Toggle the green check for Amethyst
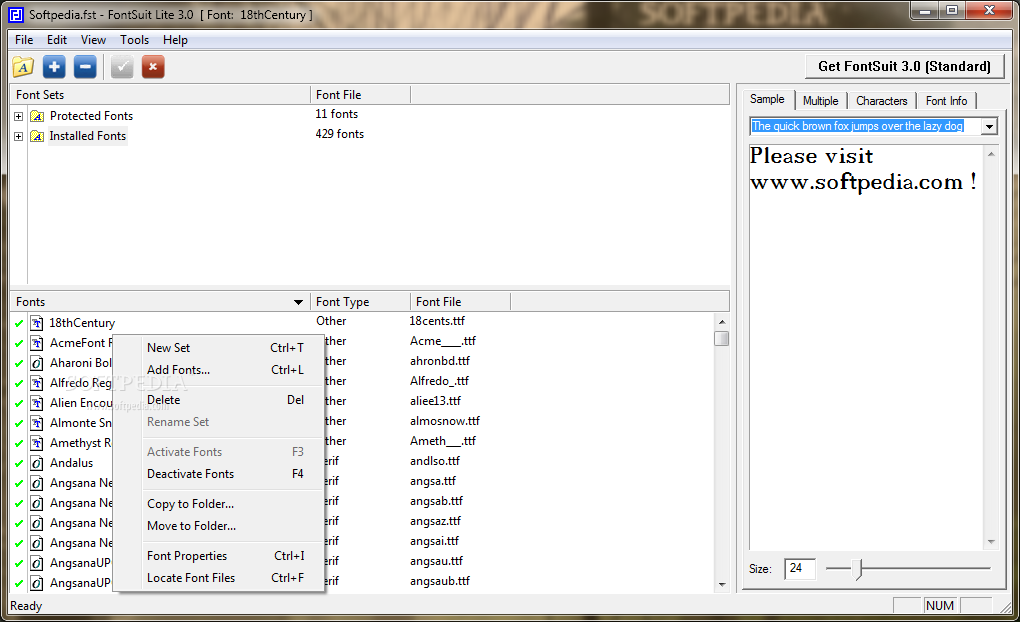Screen dimensions: 1020x622 click(19, 444)
